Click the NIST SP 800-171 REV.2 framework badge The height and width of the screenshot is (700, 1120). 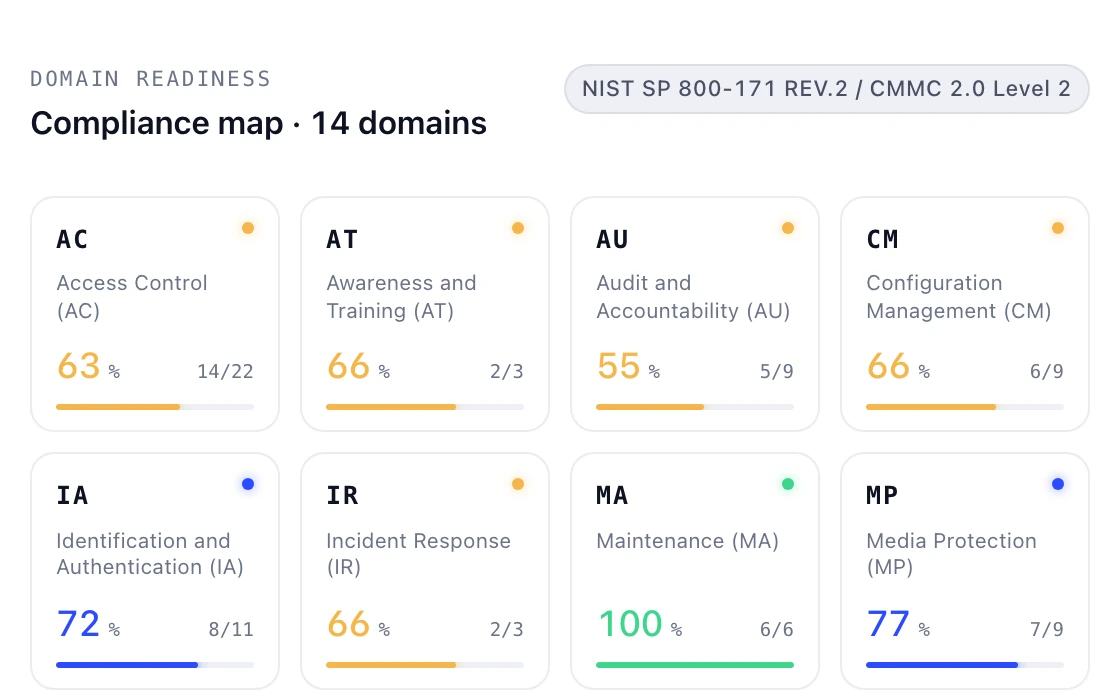click(x=826, y=89)
